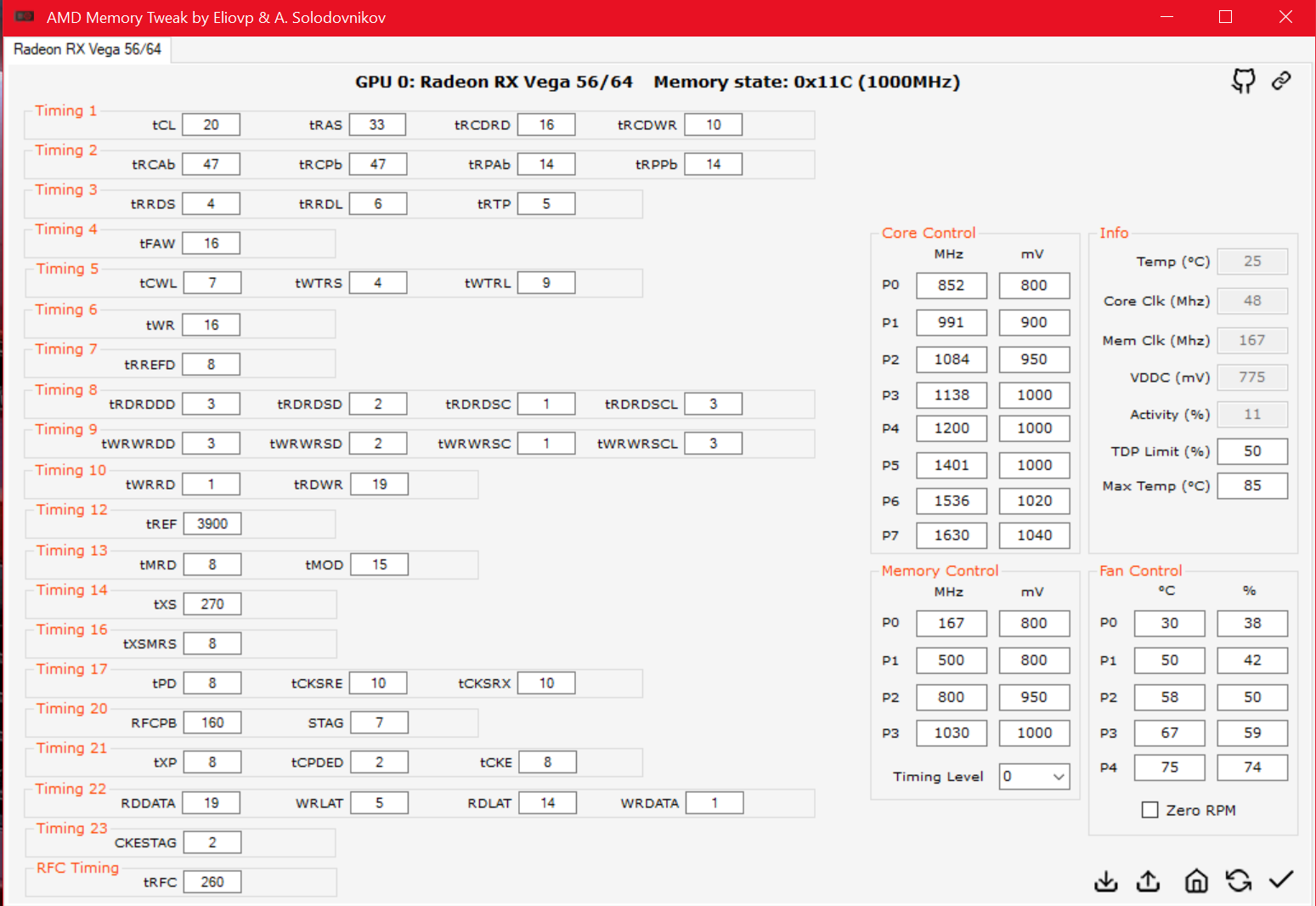This screenshot has height=906, width=1316.
Task: Click the tWR value field
Action: [x=211, y=325]
